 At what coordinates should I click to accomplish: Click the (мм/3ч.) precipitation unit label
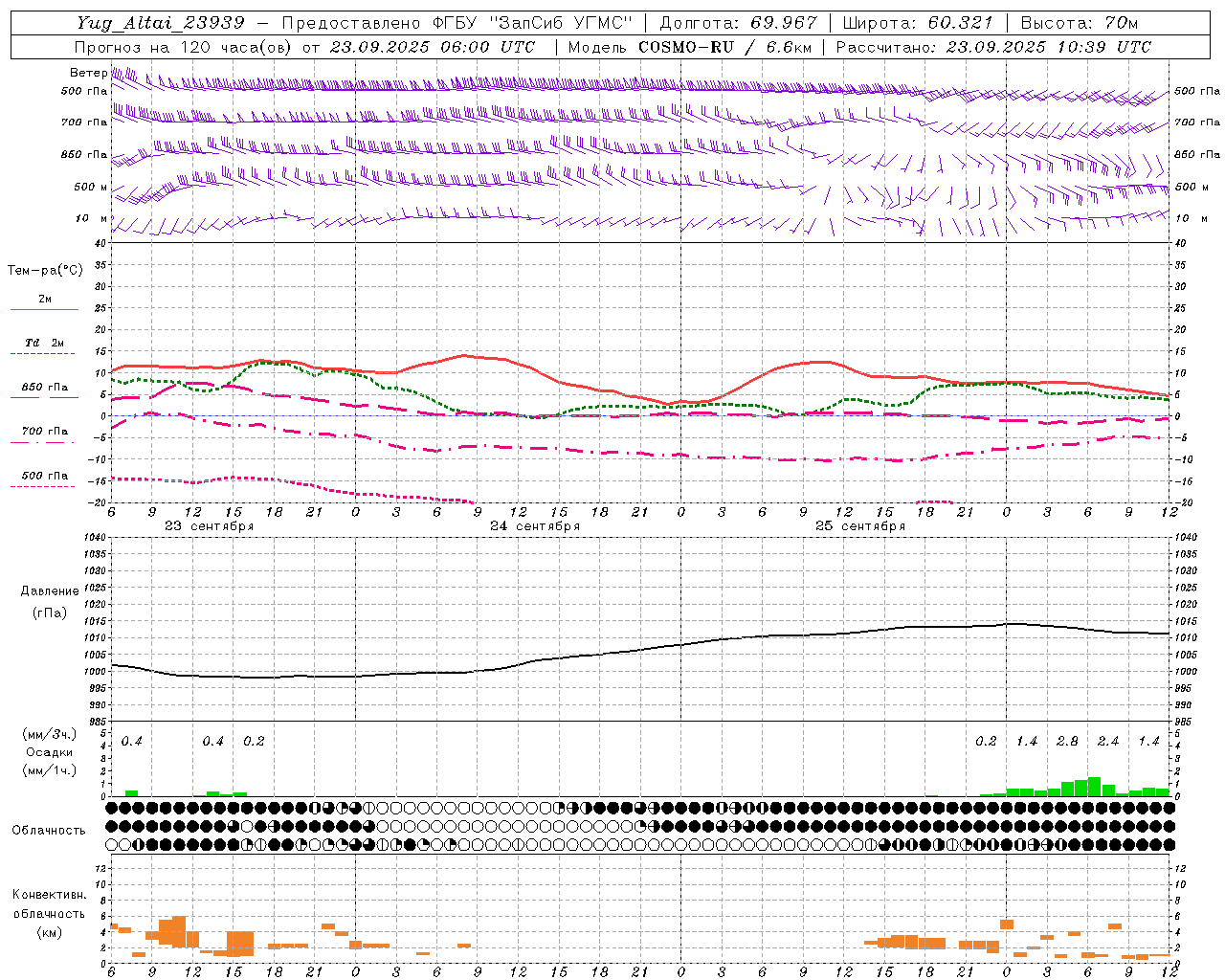click(50, 734)
